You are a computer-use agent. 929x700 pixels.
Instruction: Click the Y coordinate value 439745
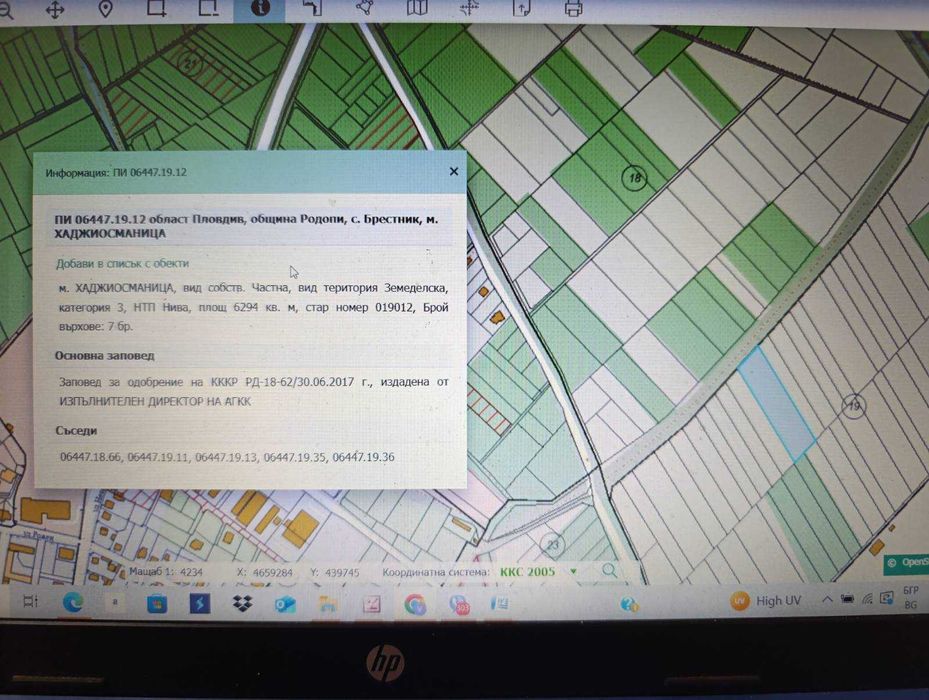click(342, 573)
